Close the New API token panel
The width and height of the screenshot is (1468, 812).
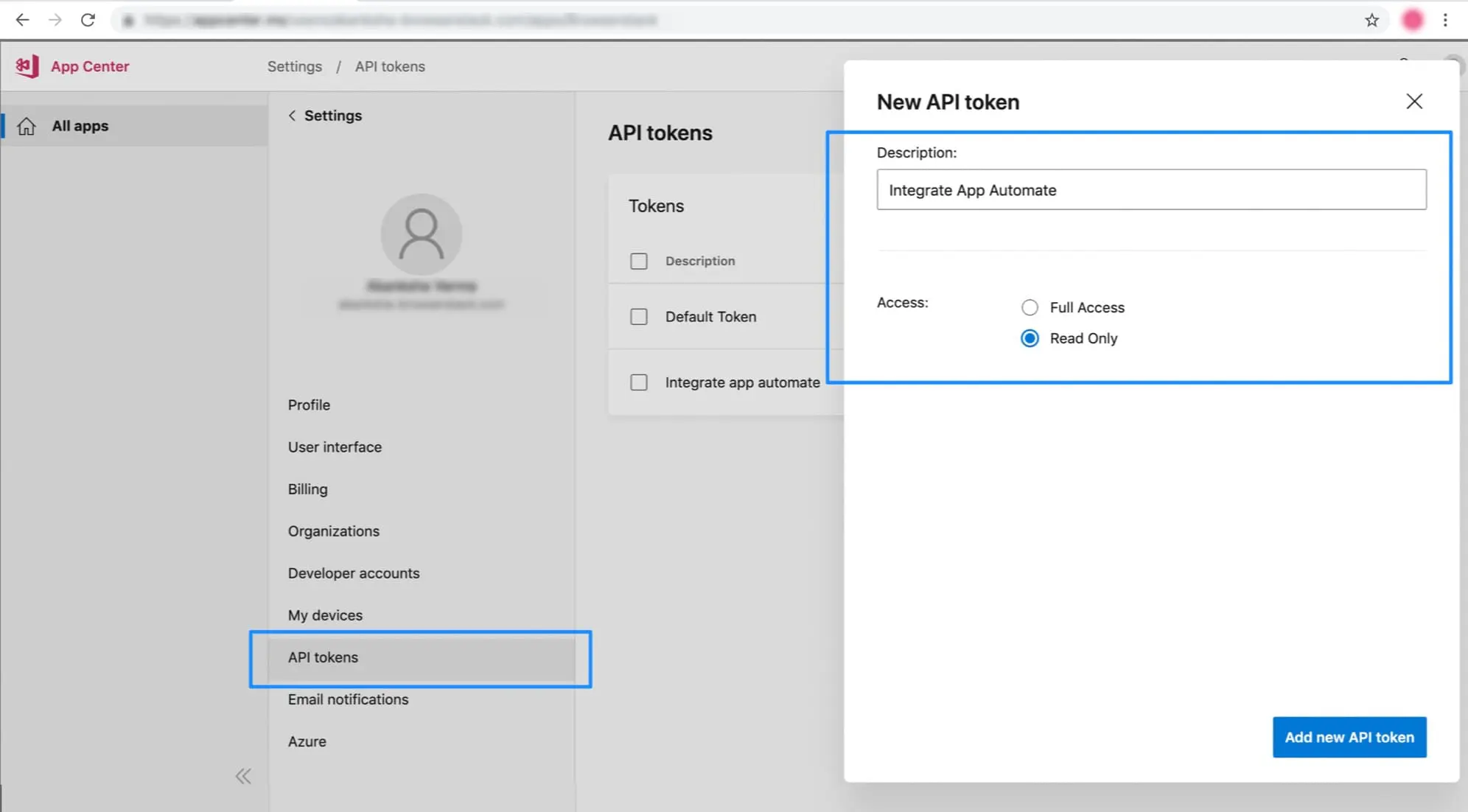(x=1413, y=102)
